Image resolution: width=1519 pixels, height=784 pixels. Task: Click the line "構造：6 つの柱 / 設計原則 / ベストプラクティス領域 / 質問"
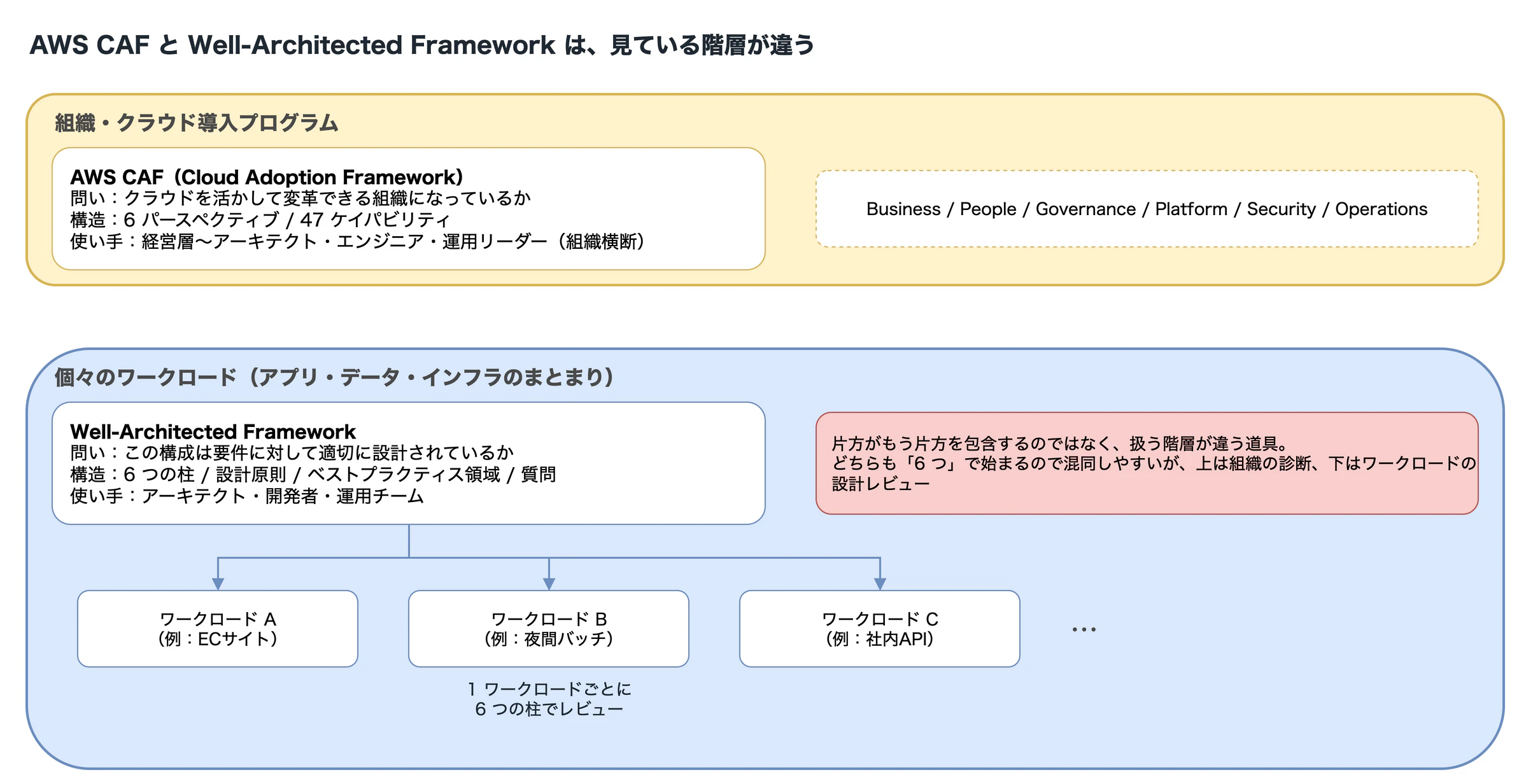click(x=313, y=475)
